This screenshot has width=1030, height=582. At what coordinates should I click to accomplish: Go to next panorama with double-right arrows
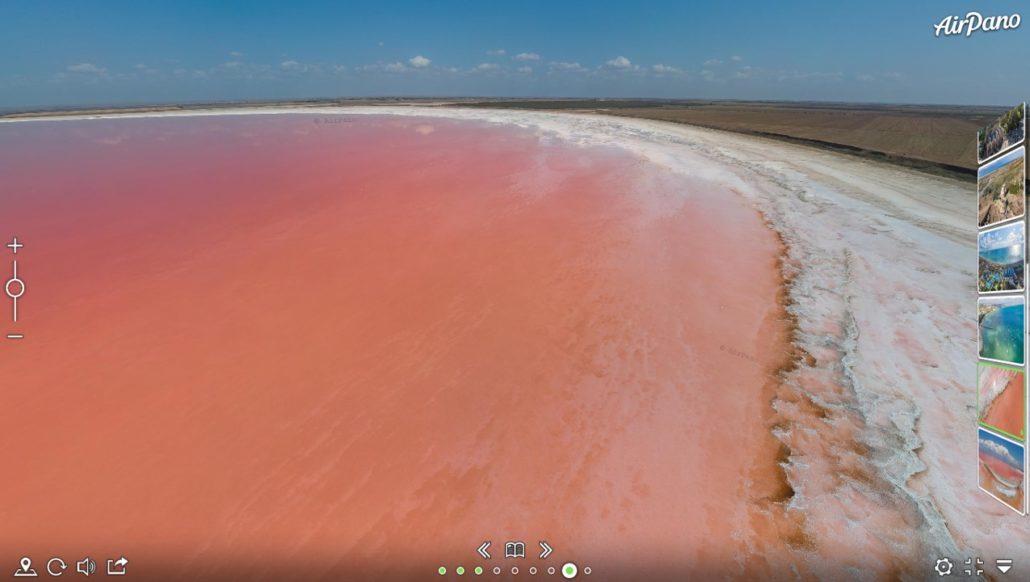point(546,550)
